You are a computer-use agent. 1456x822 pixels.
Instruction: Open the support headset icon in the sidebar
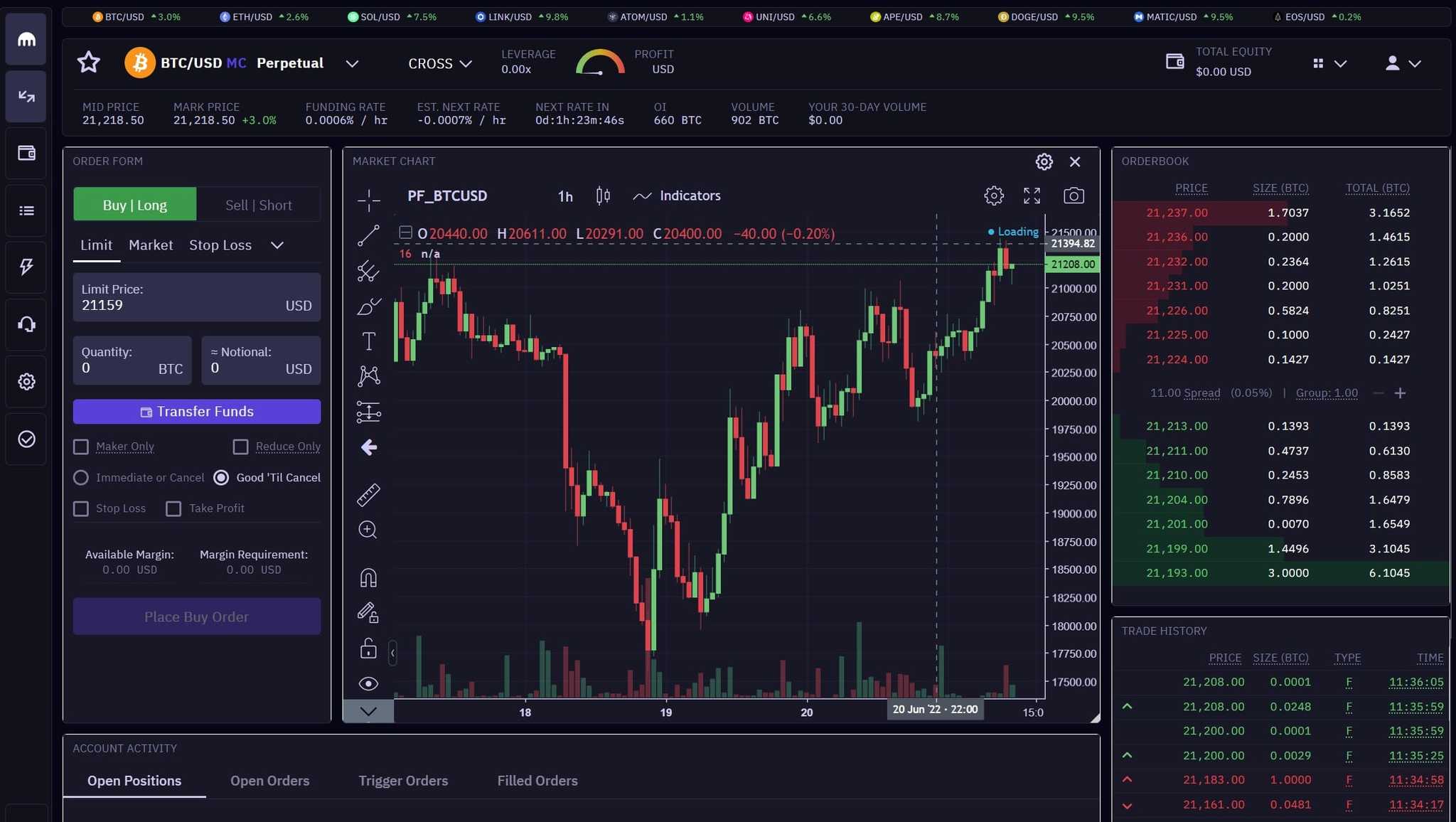(x=26, y=324)
